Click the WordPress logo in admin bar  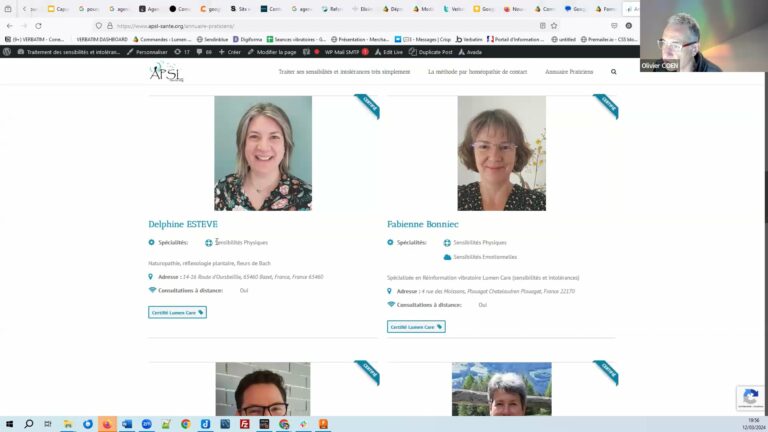click(7, 51)
